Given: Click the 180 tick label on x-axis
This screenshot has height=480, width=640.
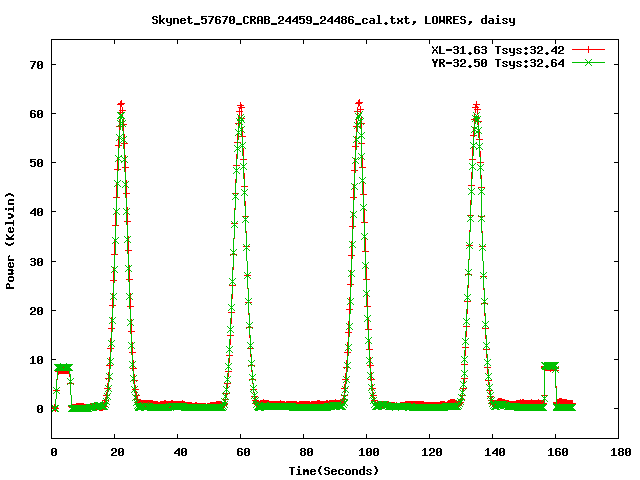Looking at the screenshot, I should tap(617, 453).
